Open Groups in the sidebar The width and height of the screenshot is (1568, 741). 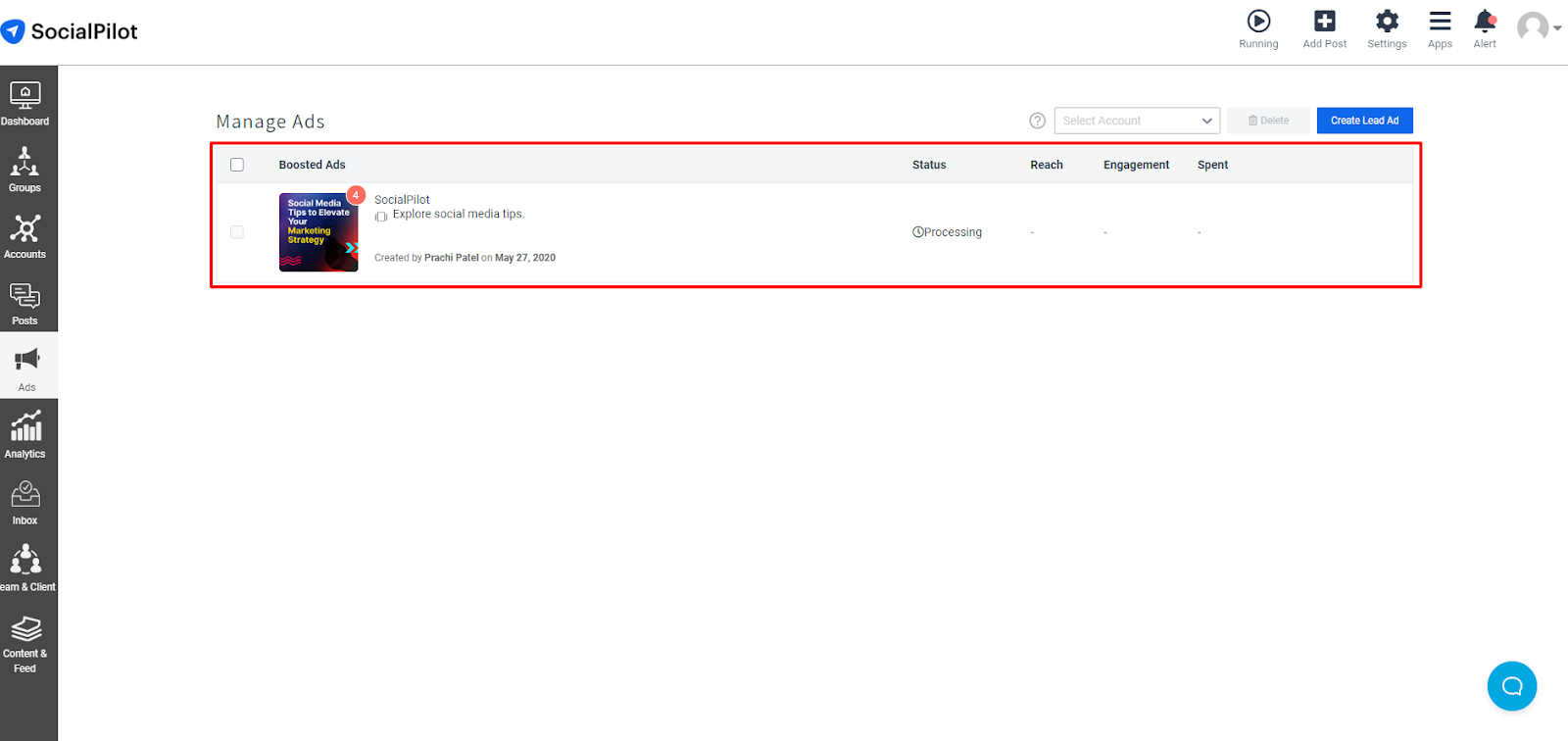(24, 169)
